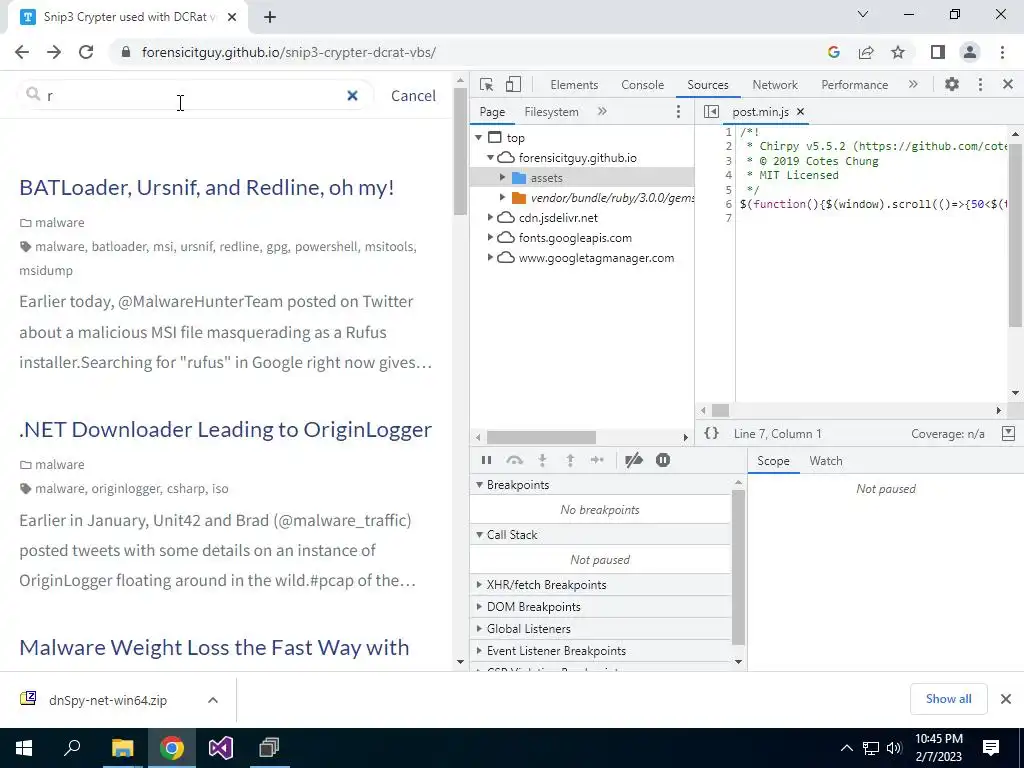
Task: Cancel the blog search
Action: [x=413, y=96]
